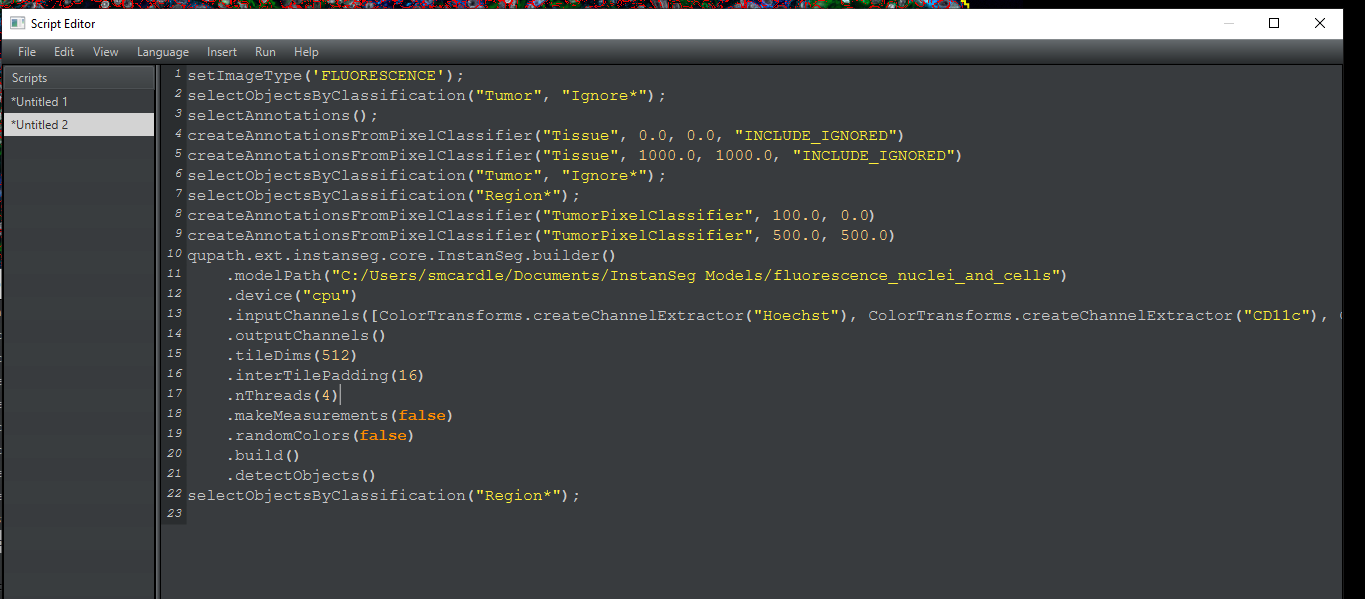Open the Edit menu
Screen dimensions: 1365x599
point(64,51)
